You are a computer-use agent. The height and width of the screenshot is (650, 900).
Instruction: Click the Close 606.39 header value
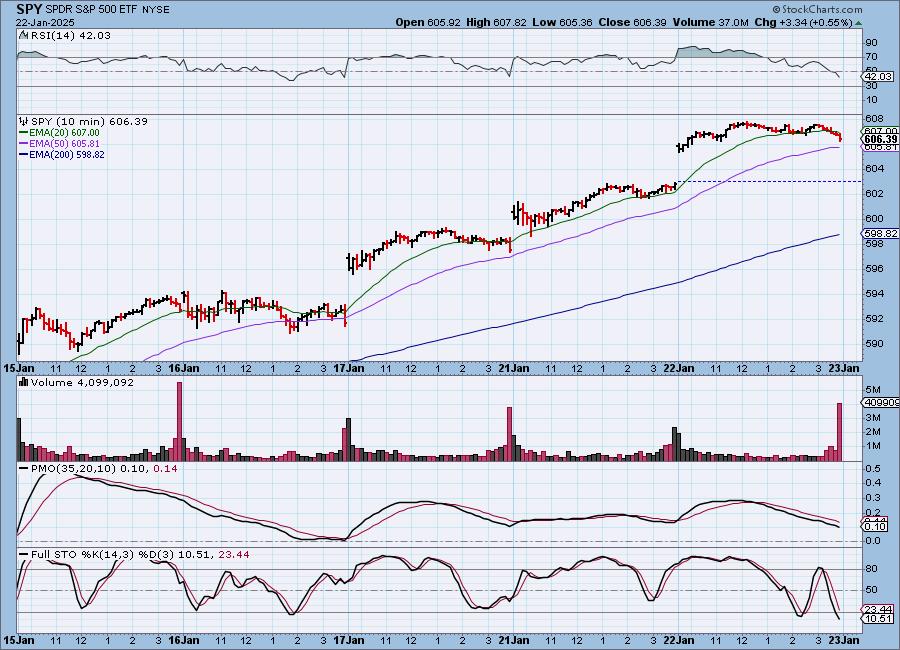click(633, 22)
